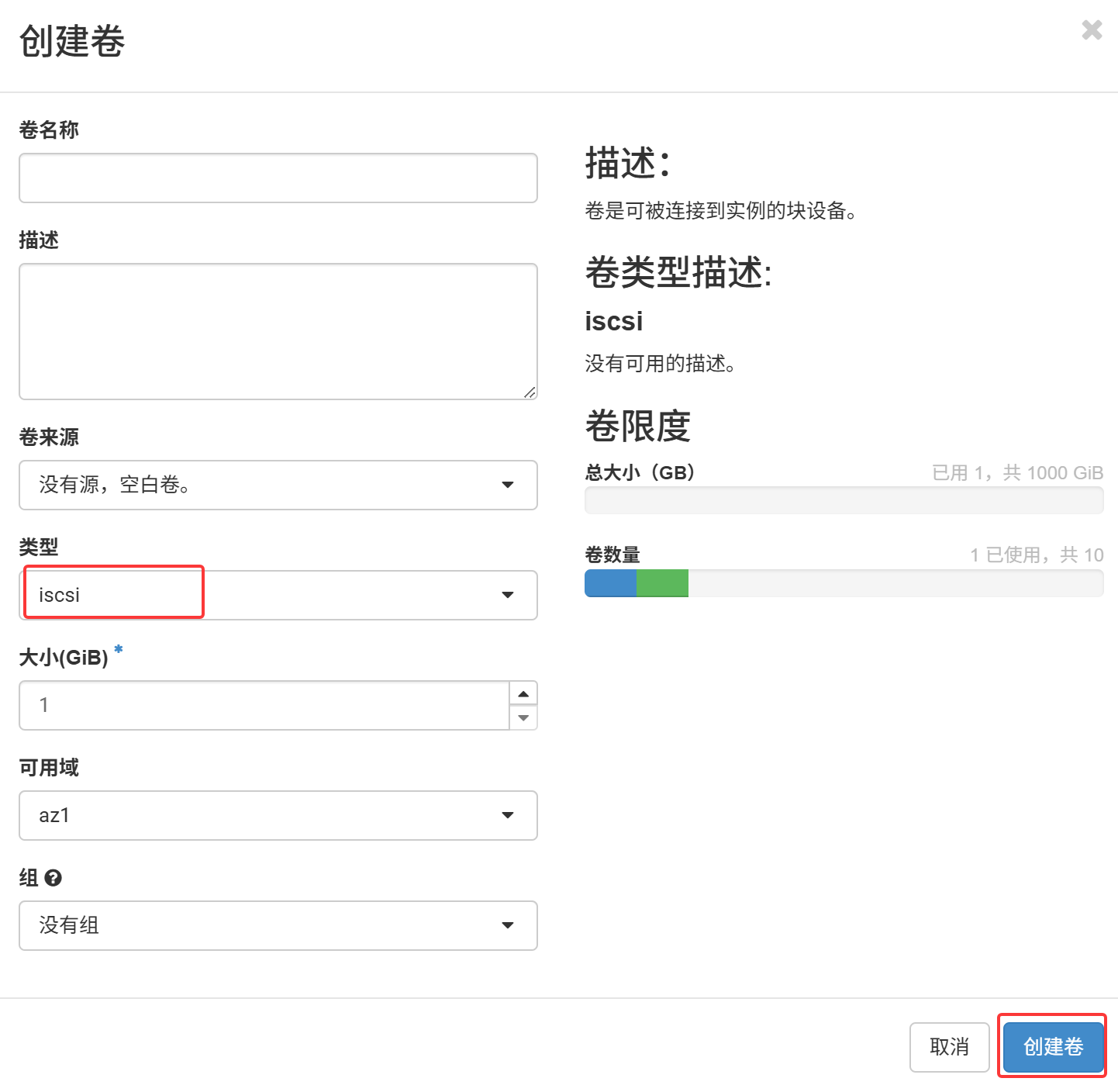Expand the 类型 iscsi dropdown
The image size is (1118, 1092).
278,595
